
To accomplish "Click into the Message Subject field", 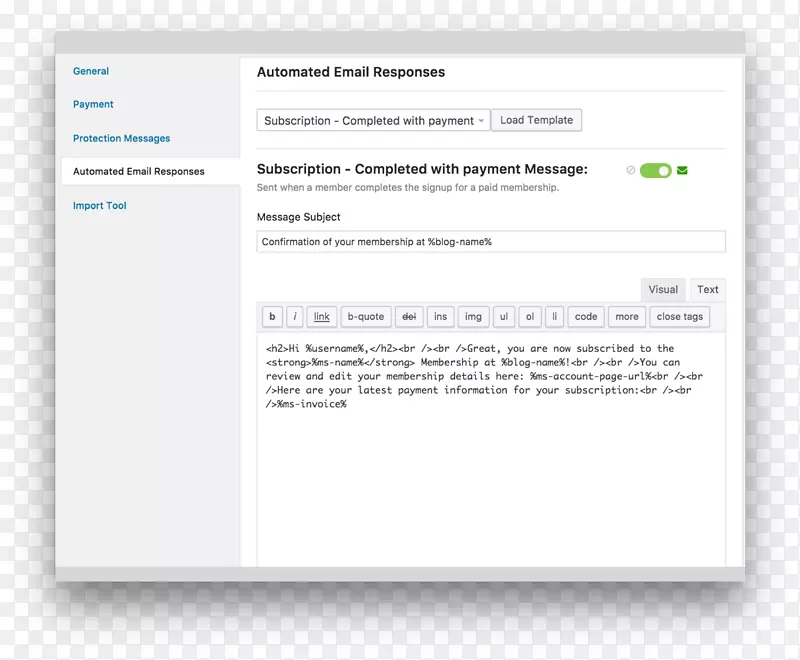I will pyautogui.click(x=490, y=242).
